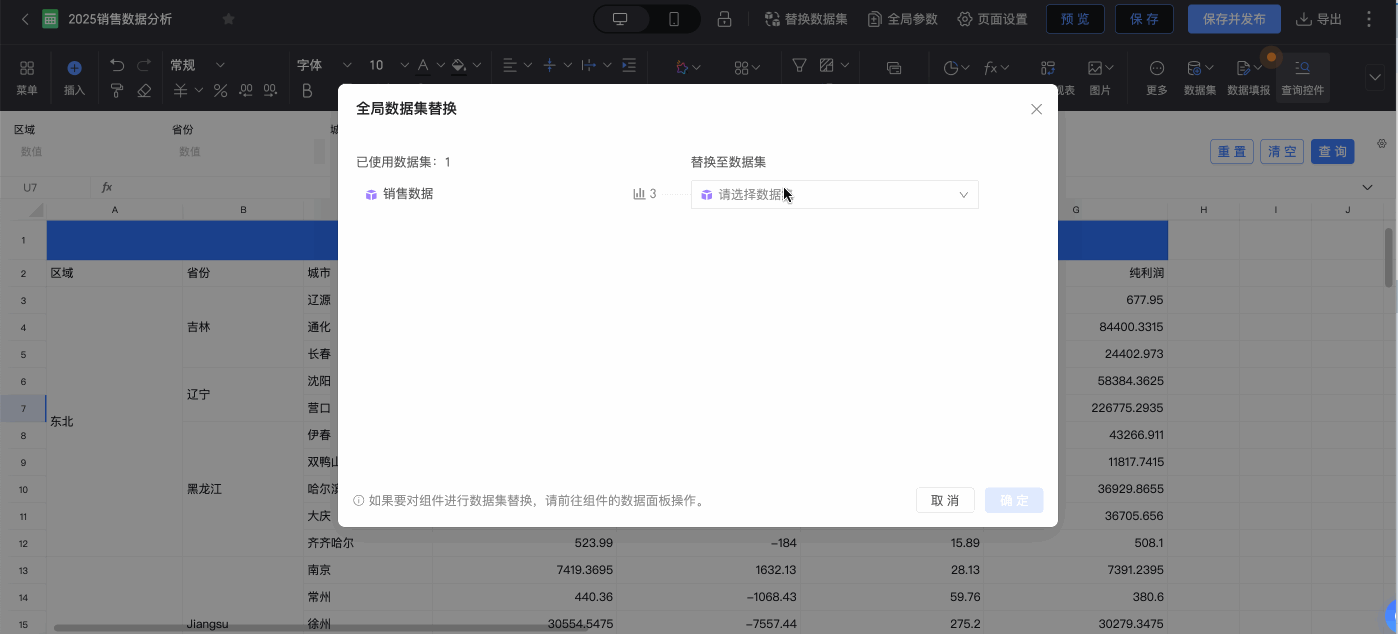Click 查询控件 toolbar icon
The height and width of the screenshot is (634, 1398).
click(x=1302, y=77)
